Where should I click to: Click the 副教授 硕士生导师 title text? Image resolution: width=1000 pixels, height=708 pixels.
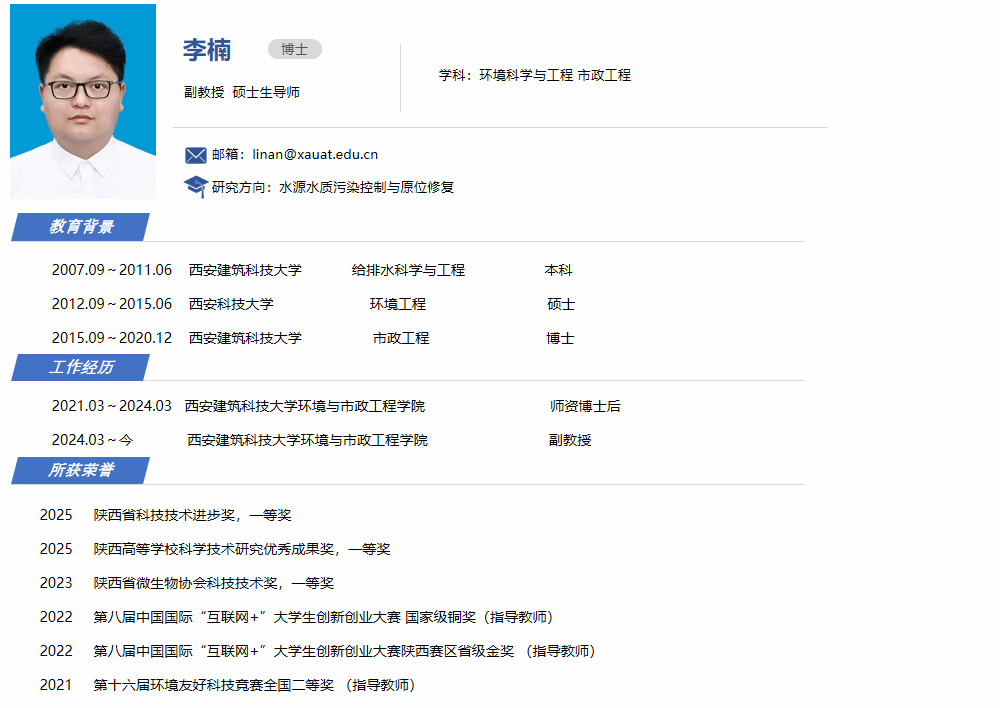tap(242, 92)
